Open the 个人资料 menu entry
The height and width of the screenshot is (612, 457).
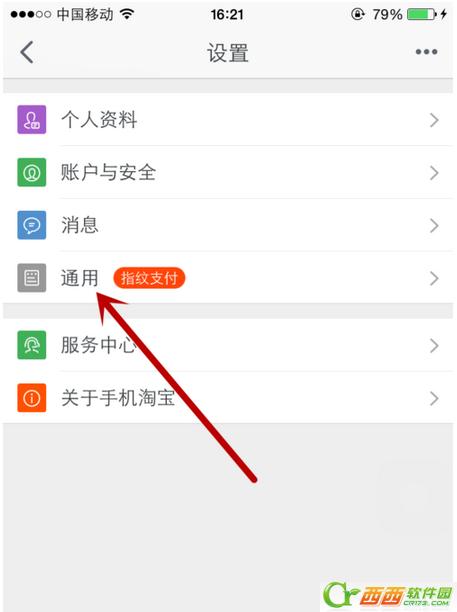pos(228,119)
